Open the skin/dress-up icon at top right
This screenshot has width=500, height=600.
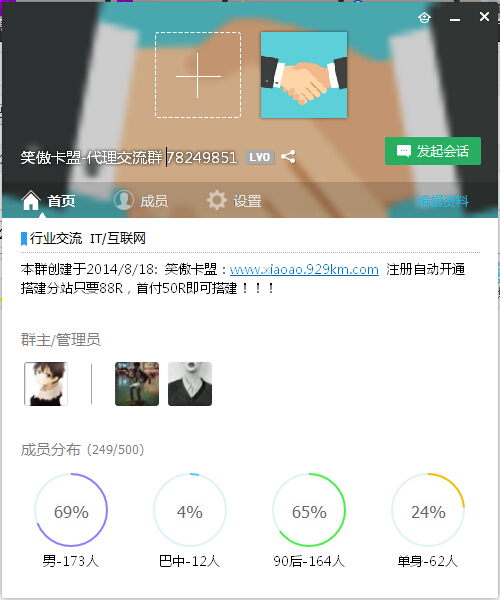point(424,18)
